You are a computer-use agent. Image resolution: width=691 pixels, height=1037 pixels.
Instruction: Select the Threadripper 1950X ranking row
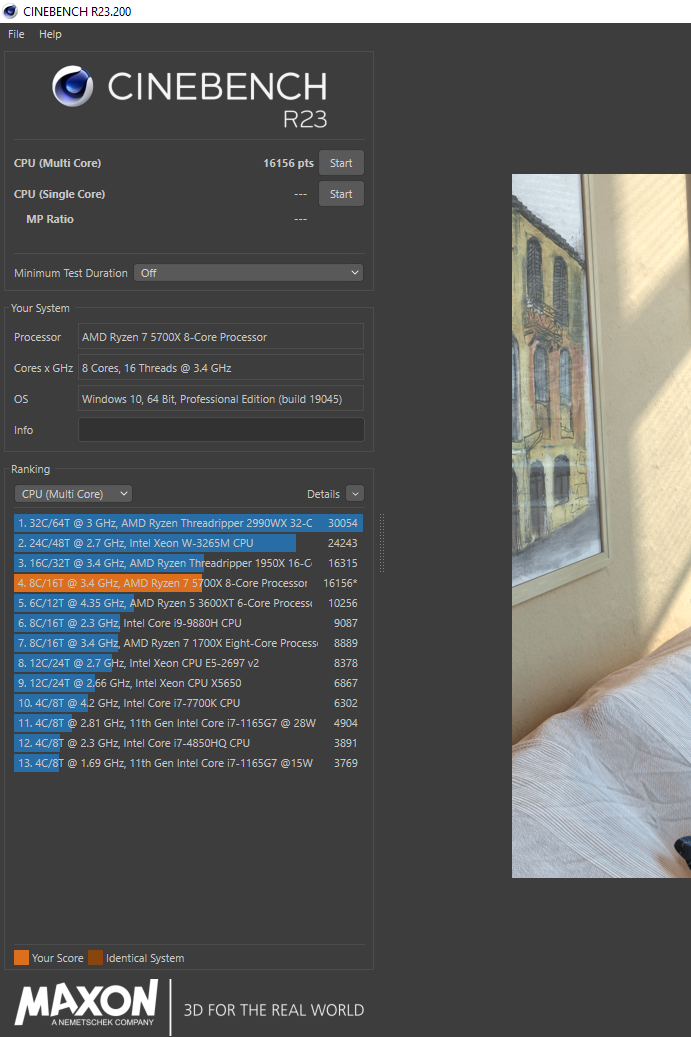[188, 563]
